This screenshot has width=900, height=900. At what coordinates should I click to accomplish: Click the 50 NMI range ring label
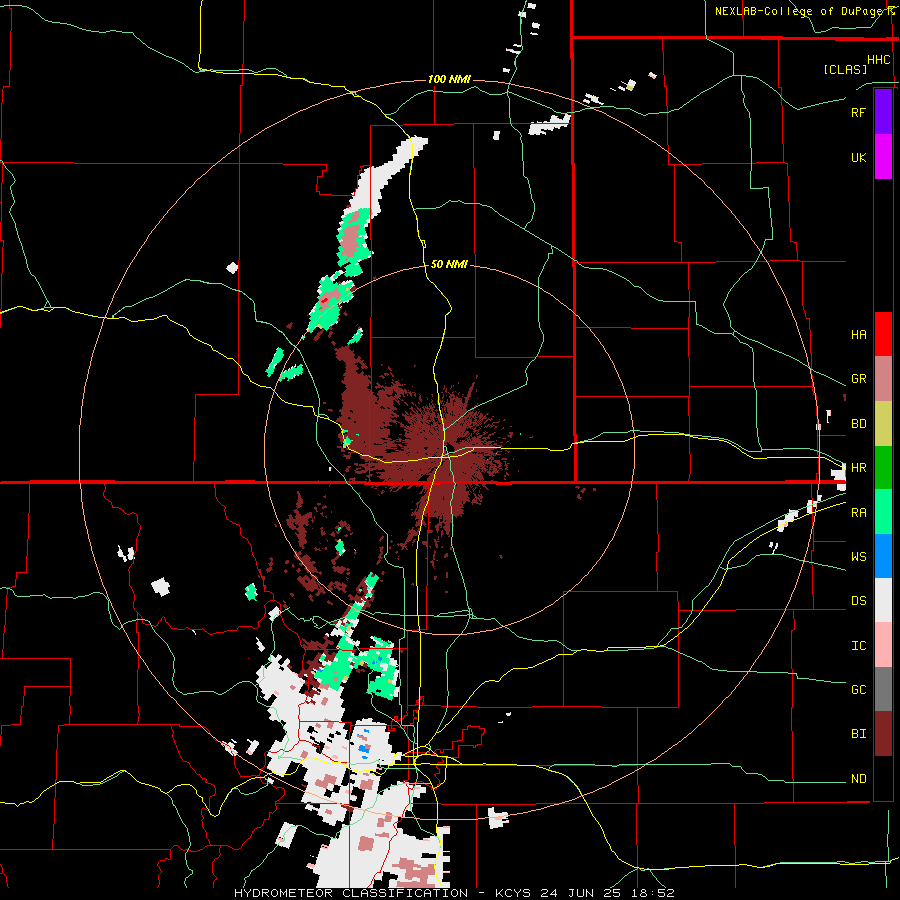[x=449, y=264]
